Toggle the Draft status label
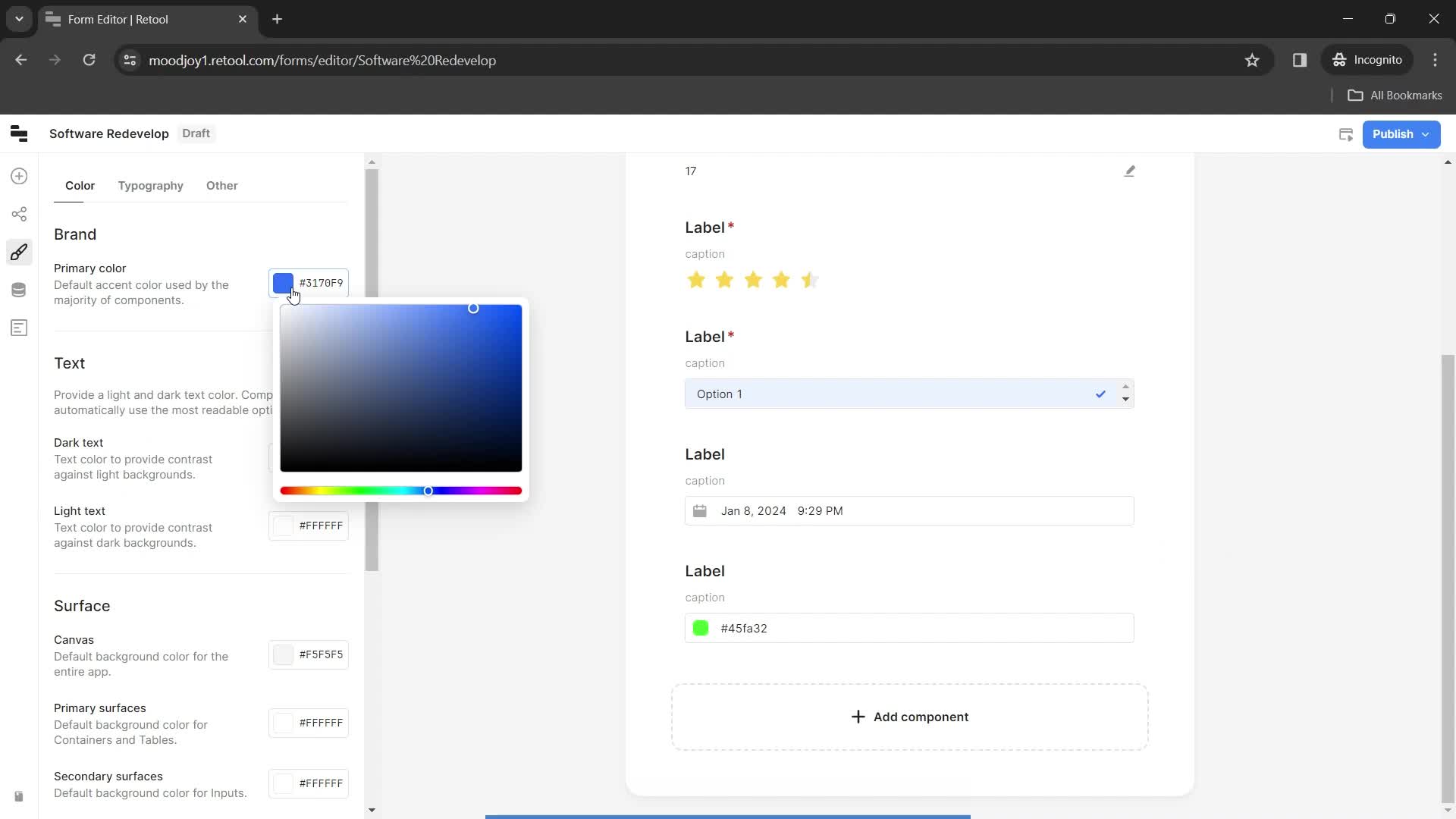This screenshot has height=819, width=1456. 196,133
